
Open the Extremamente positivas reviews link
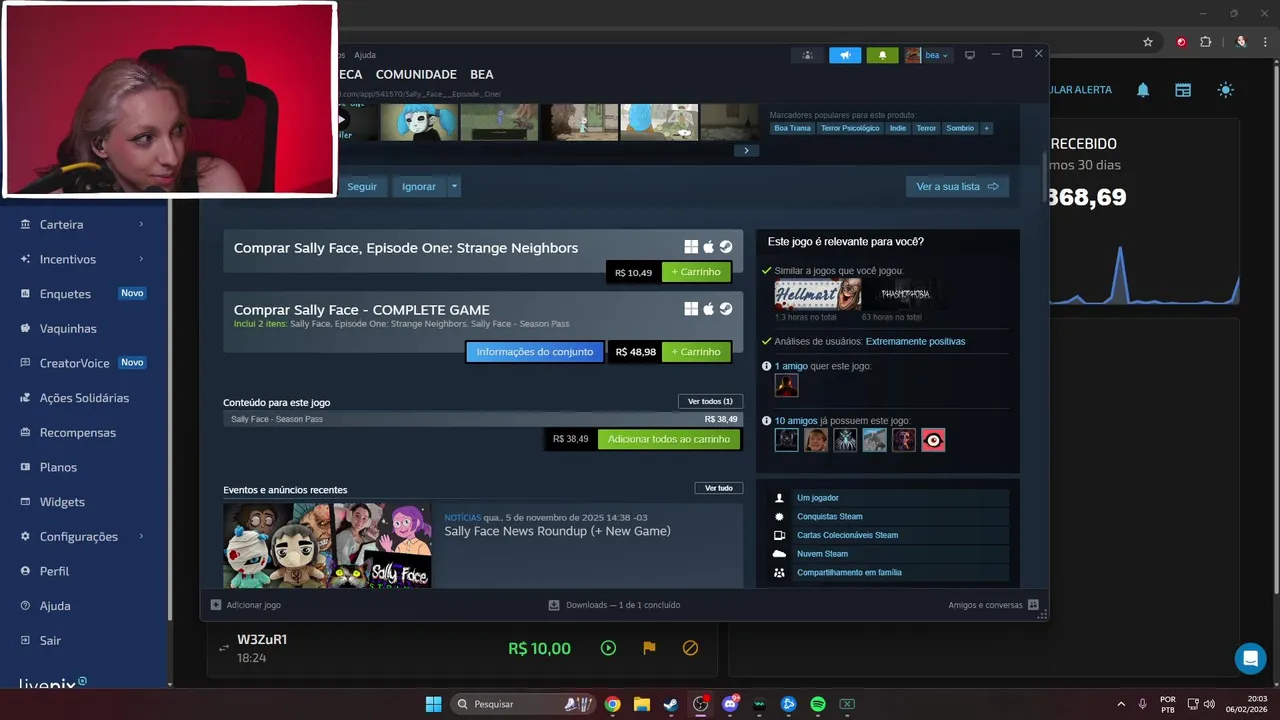915,341
